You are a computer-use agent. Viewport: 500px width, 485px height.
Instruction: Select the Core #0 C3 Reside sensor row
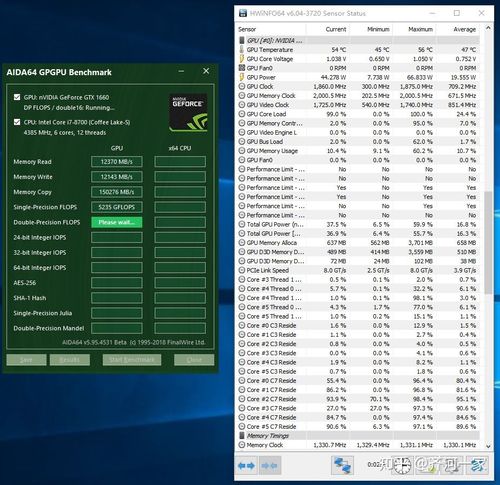(359, 325)
